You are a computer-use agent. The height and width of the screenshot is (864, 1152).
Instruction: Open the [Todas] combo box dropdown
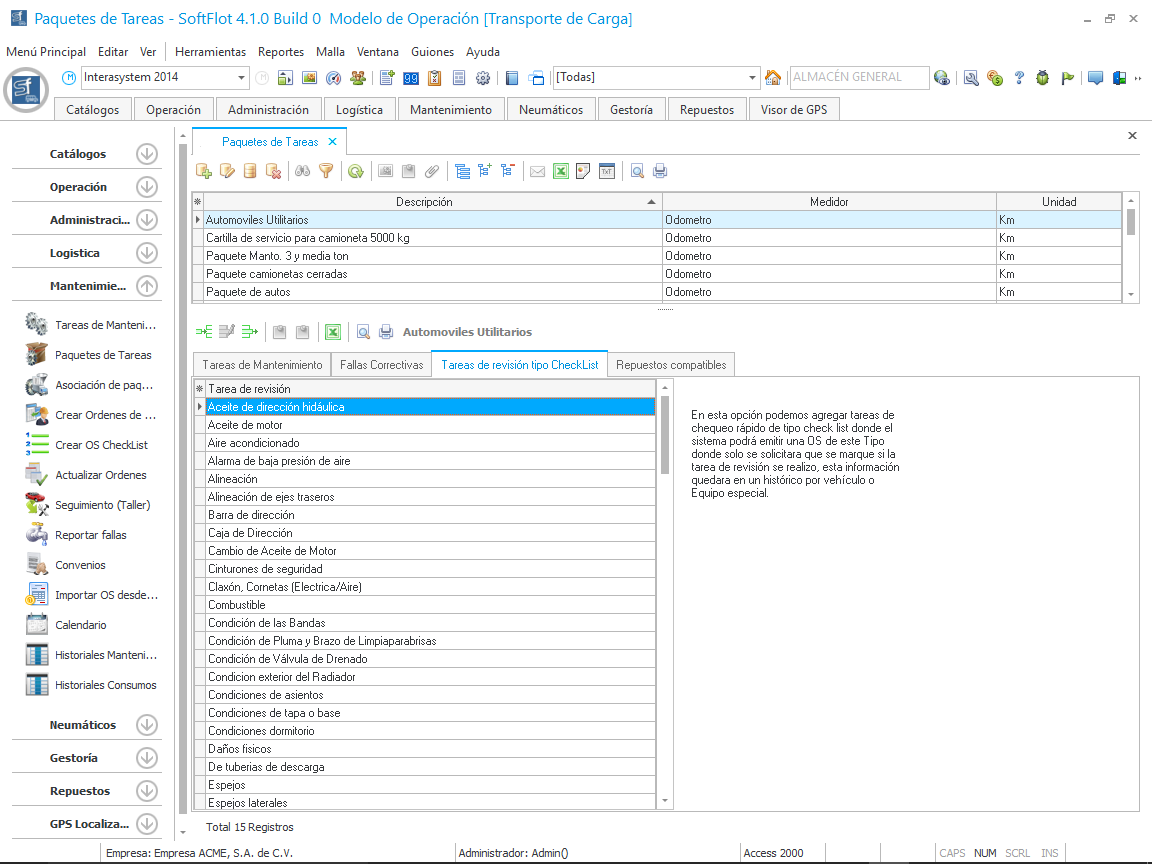(x=753, y=78)
